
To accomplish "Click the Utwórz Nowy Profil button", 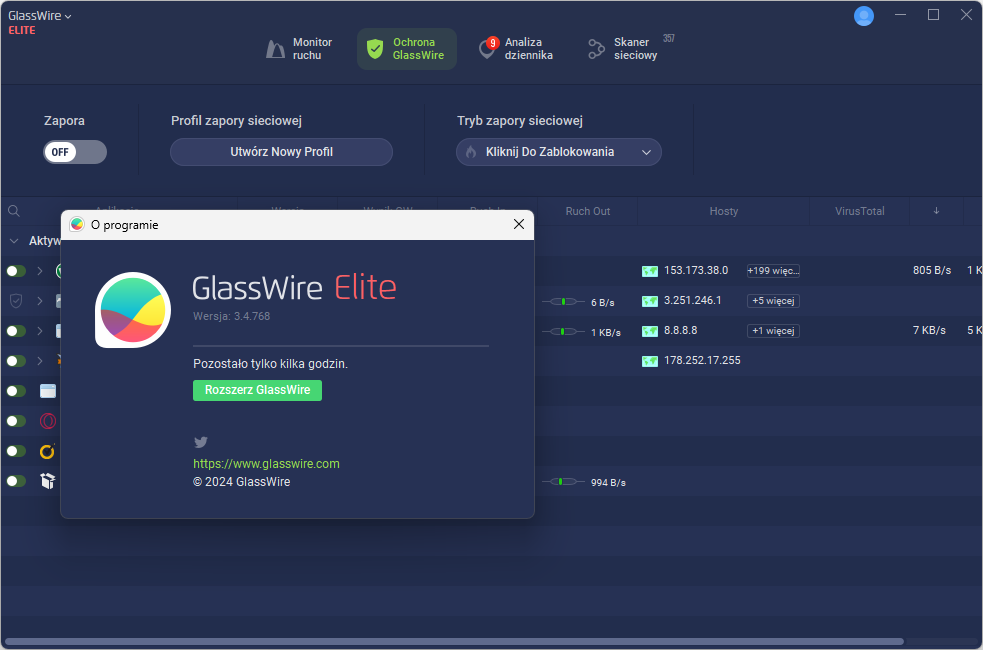I will coord(281,152).
